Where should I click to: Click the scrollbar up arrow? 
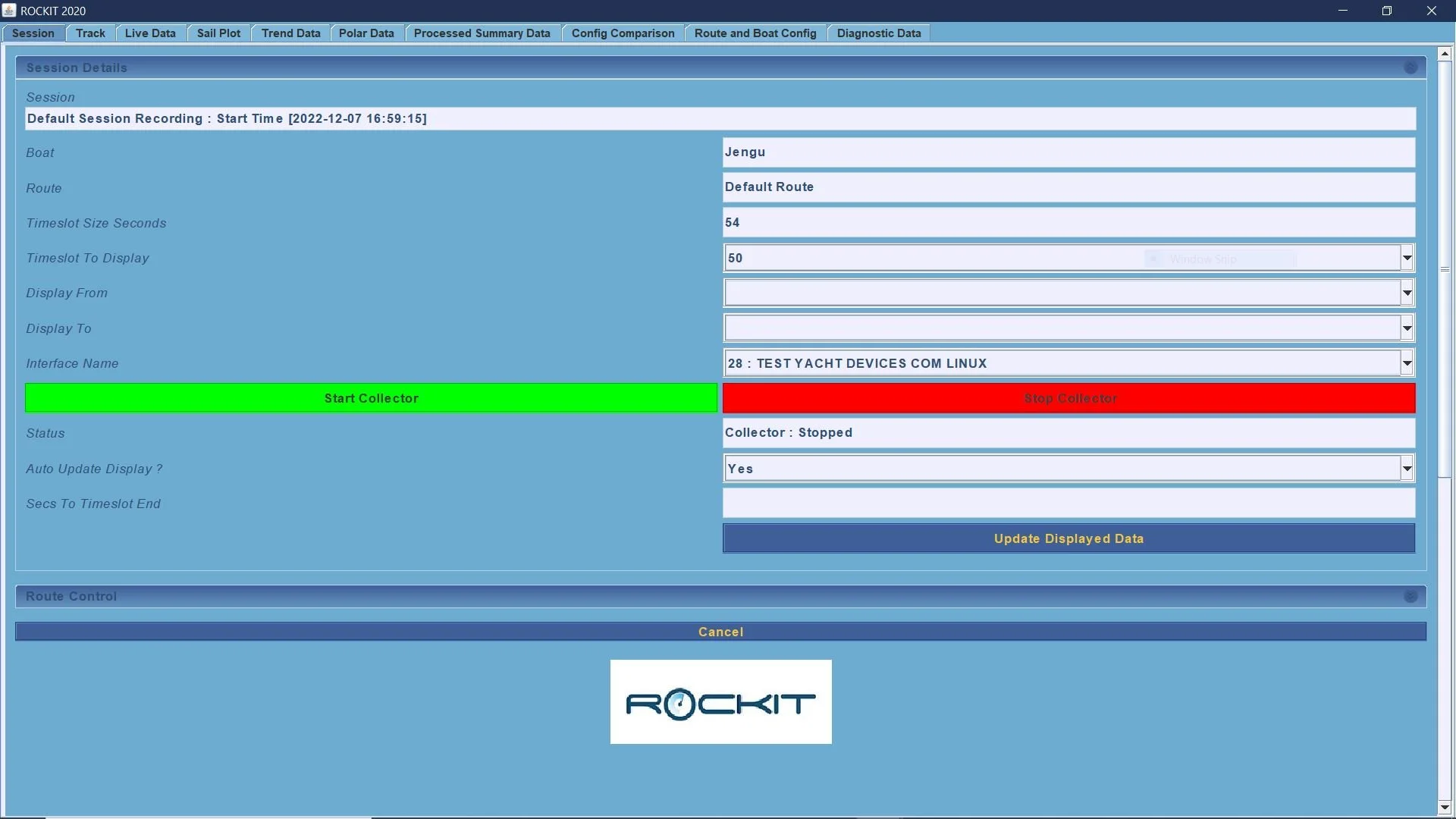point(1445,53)
